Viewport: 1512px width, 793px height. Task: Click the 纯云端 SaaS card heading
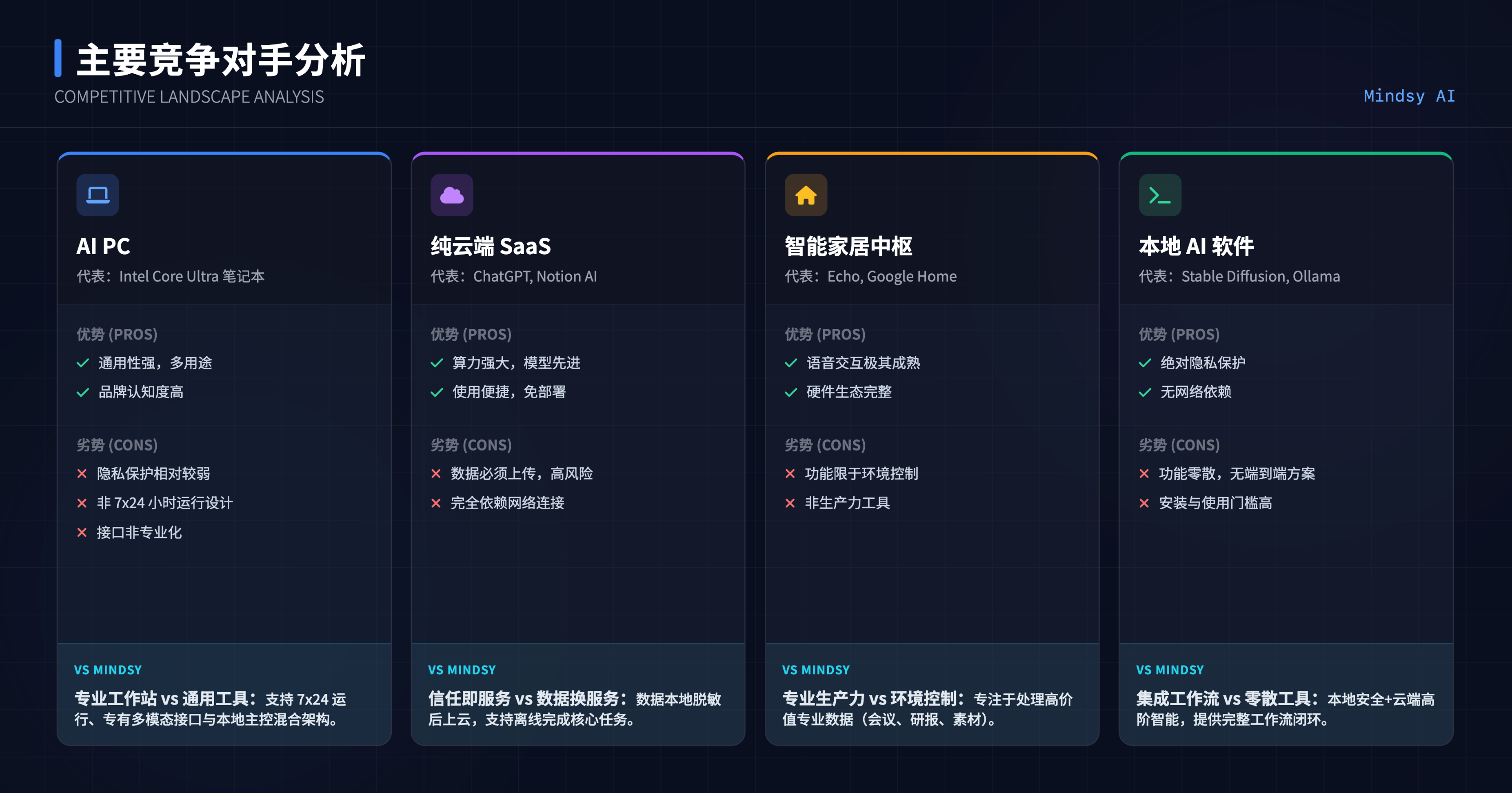tap(491, 246)
